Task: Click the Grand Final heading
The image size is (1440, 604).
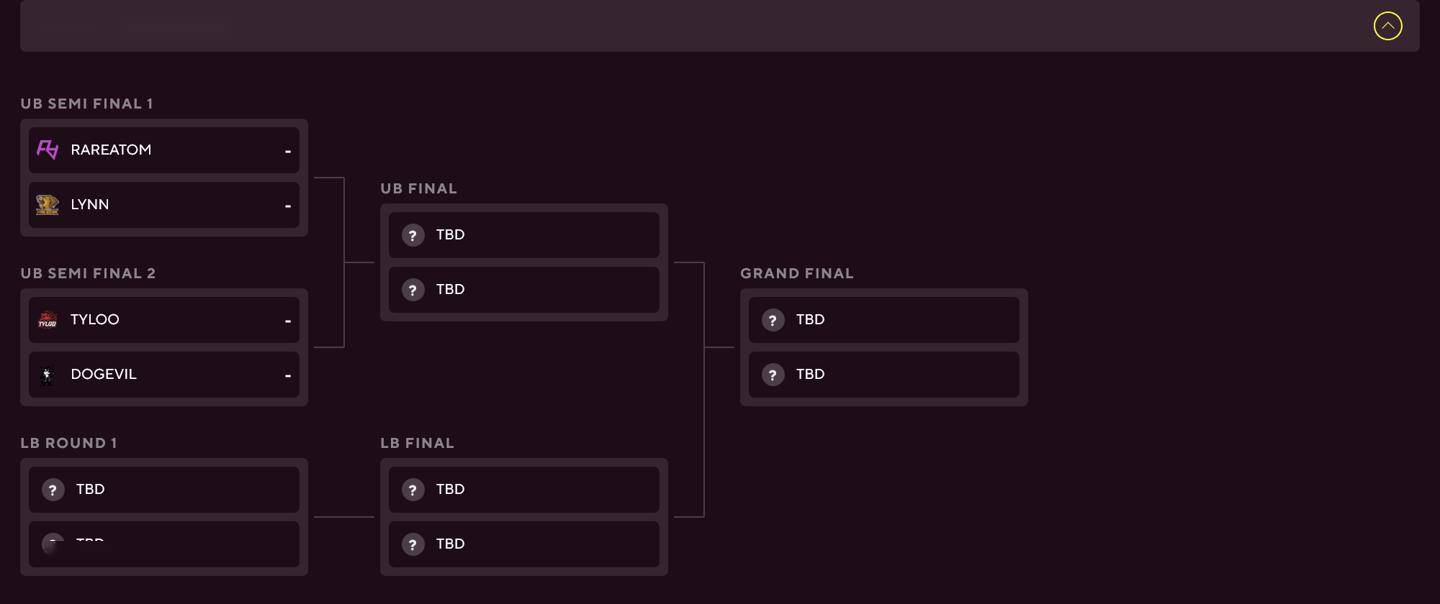Action: 797,274
